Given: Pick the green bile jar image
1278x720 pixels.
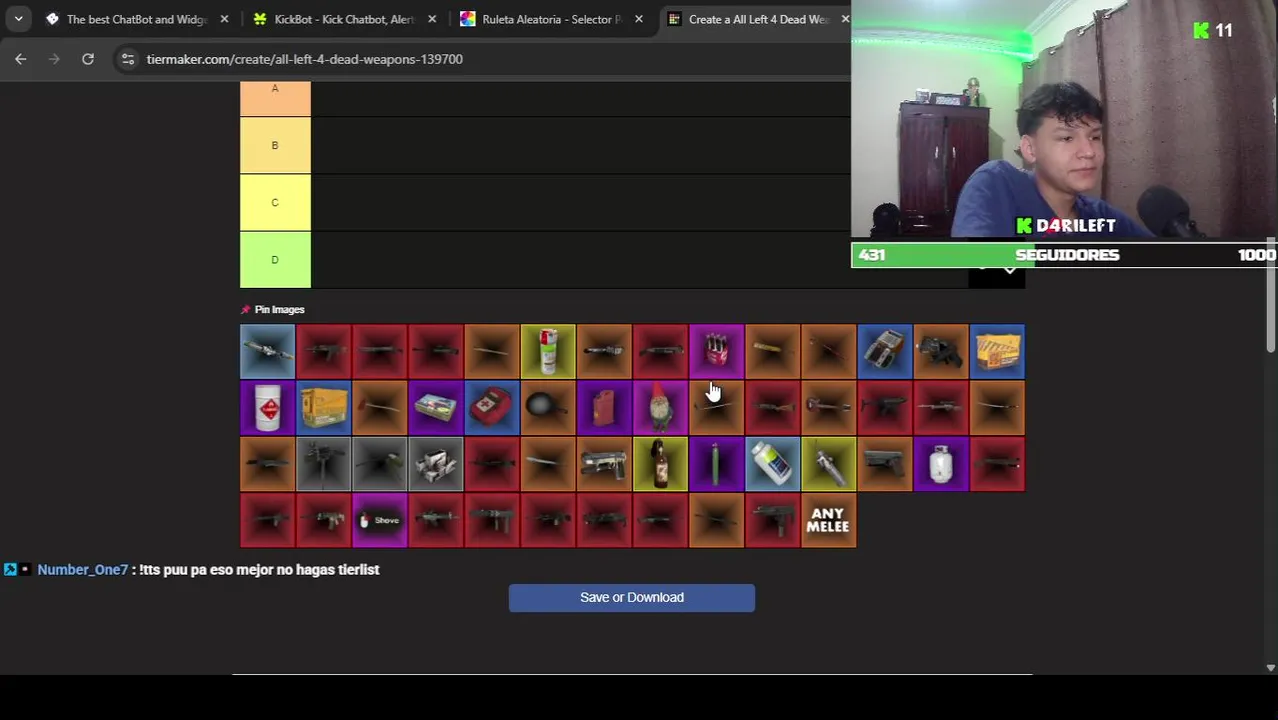Looking at the screenshot, I should click(548, 352).
